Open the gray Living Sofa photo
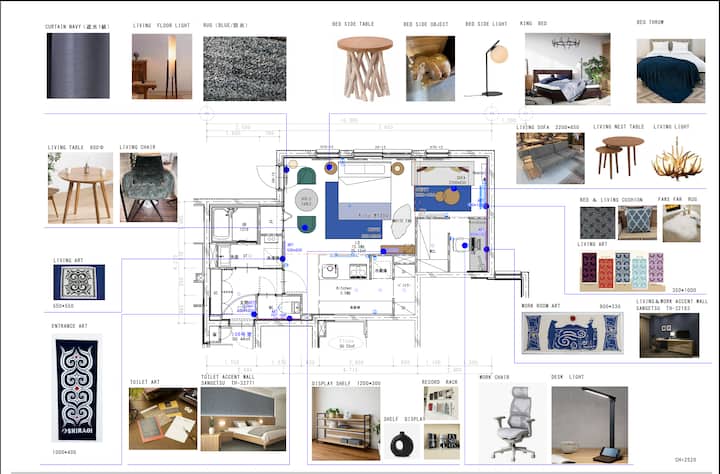Screen dimensions: 720x474 [x=550, y=158]
